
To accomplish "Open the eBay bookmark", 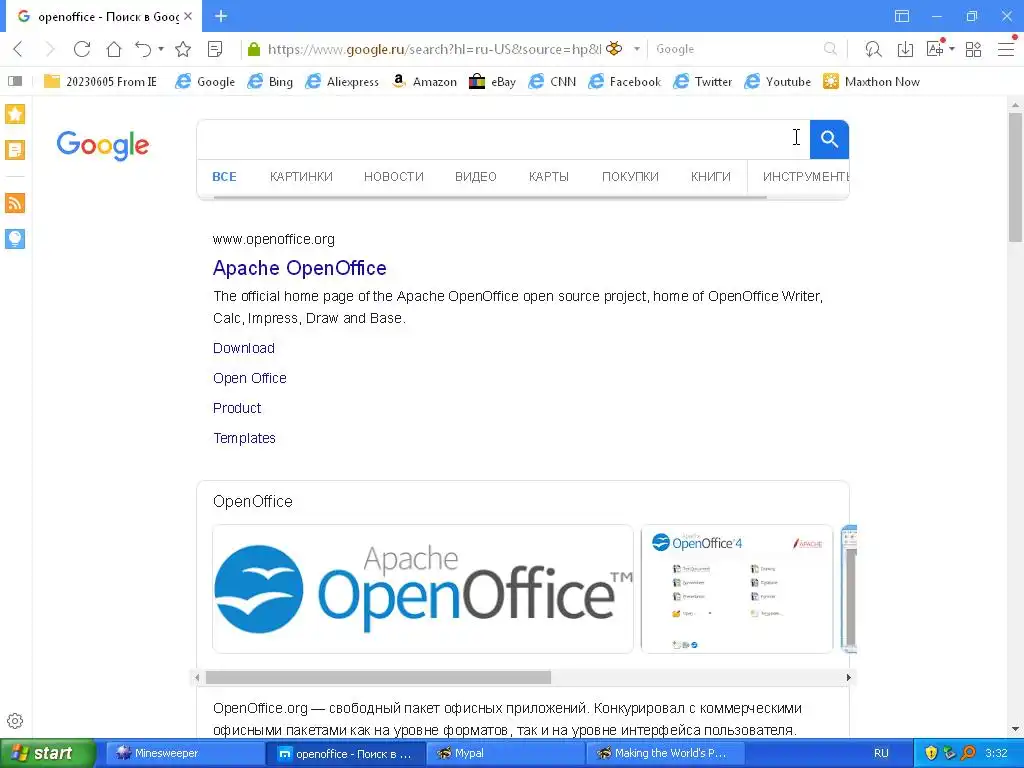I will (x=492, y=82).
